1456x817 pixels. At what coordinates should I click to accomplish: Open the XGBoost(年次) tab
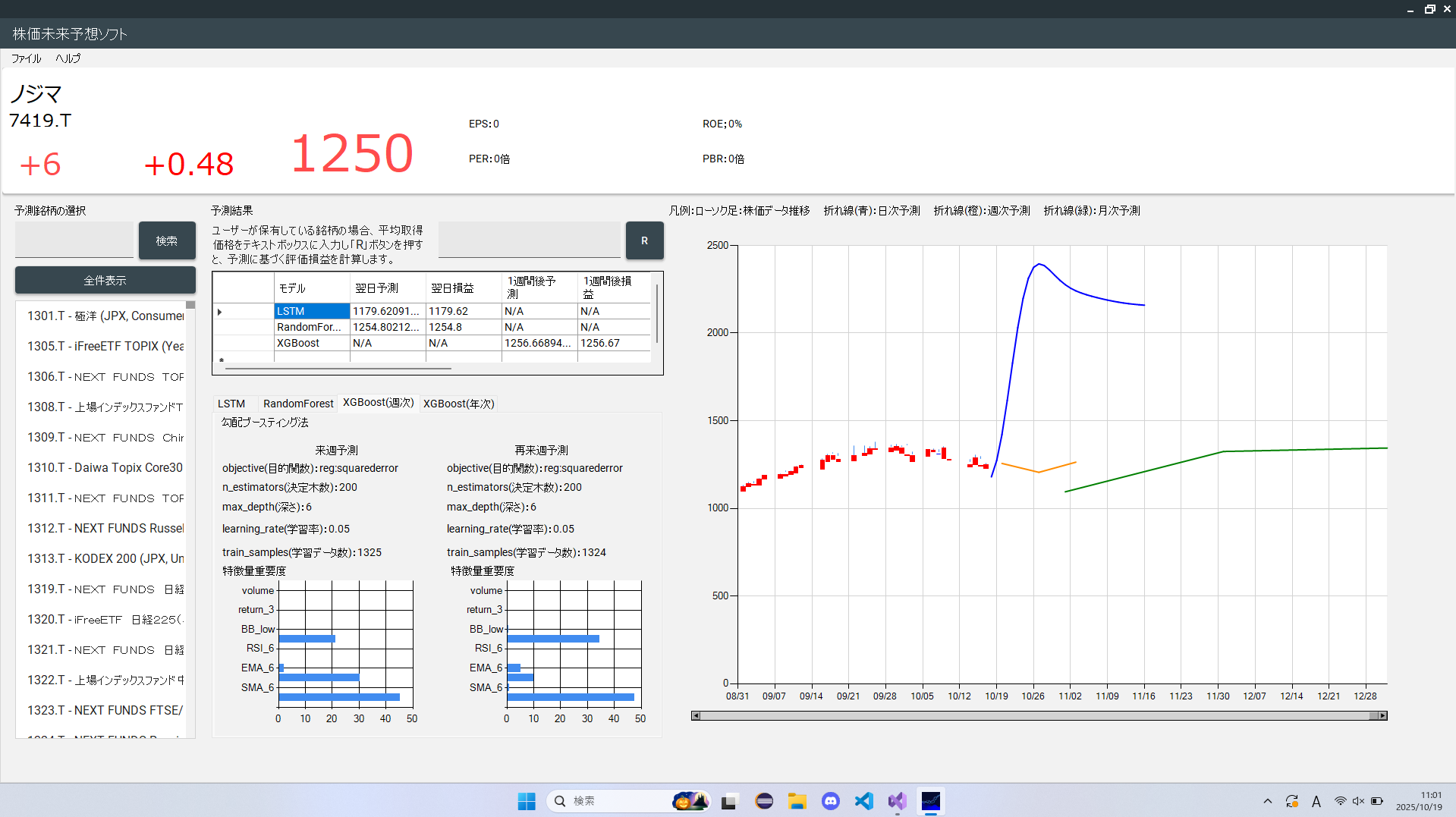click(x=458, y=404)
